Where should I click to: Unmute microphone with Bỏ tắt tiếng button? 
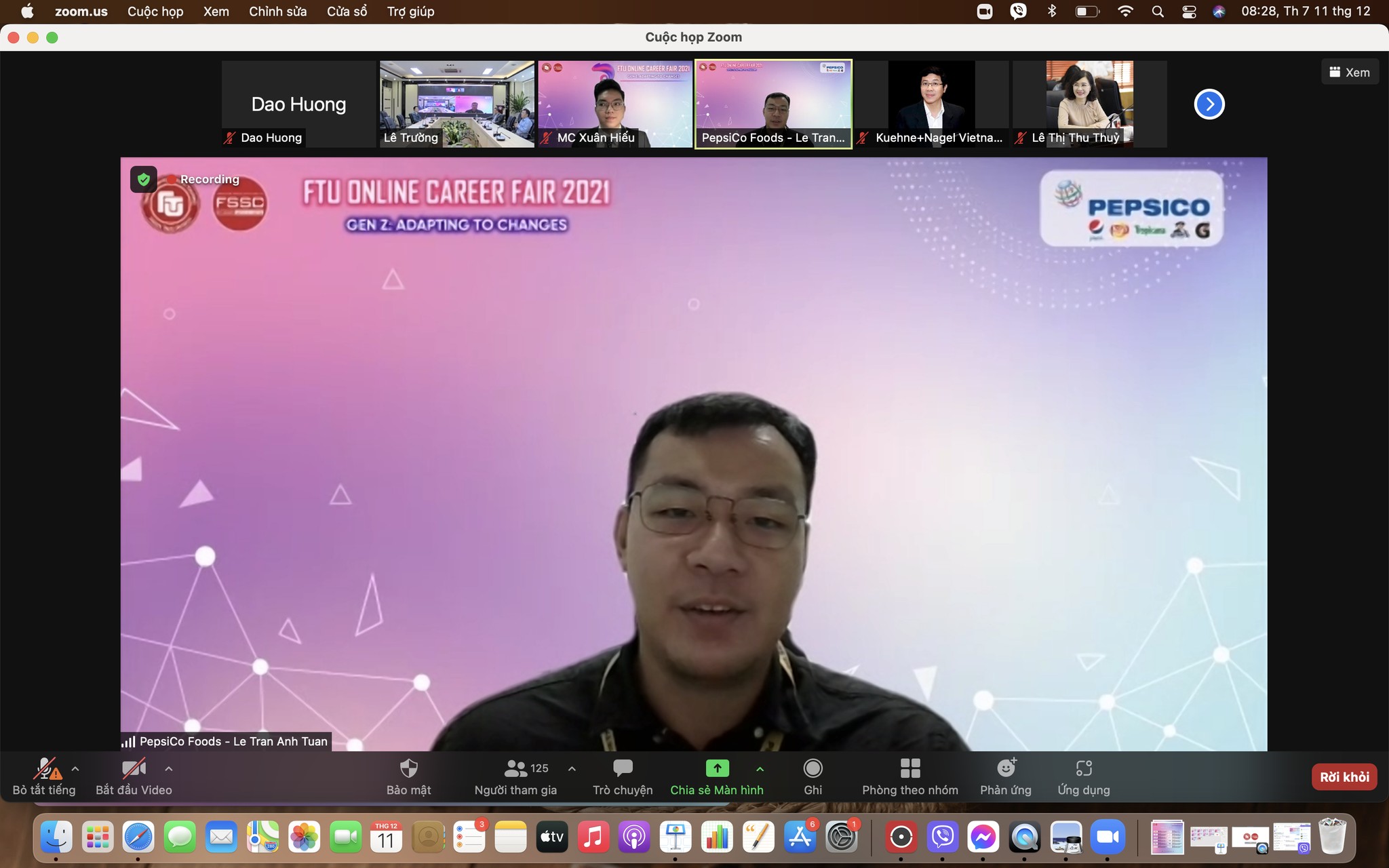click(x=44, y=776)
